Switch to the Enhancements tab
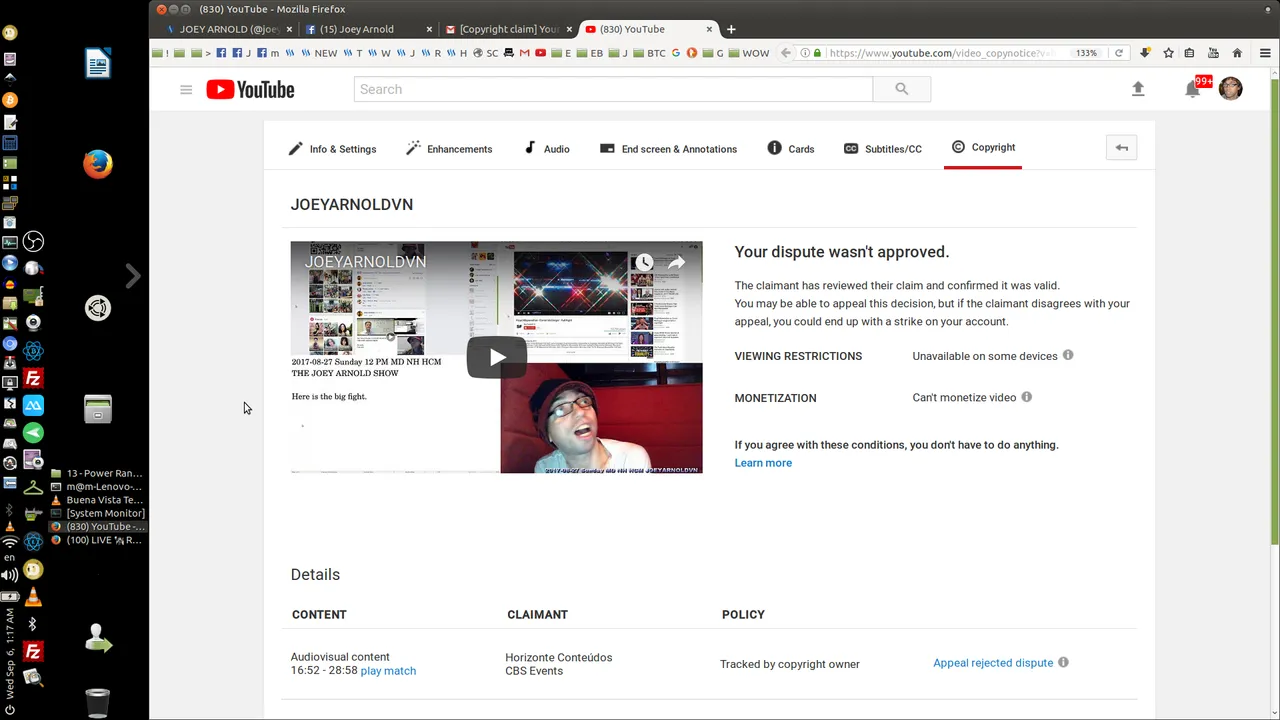Screen dimensions: 1280x720 point(448,148)
